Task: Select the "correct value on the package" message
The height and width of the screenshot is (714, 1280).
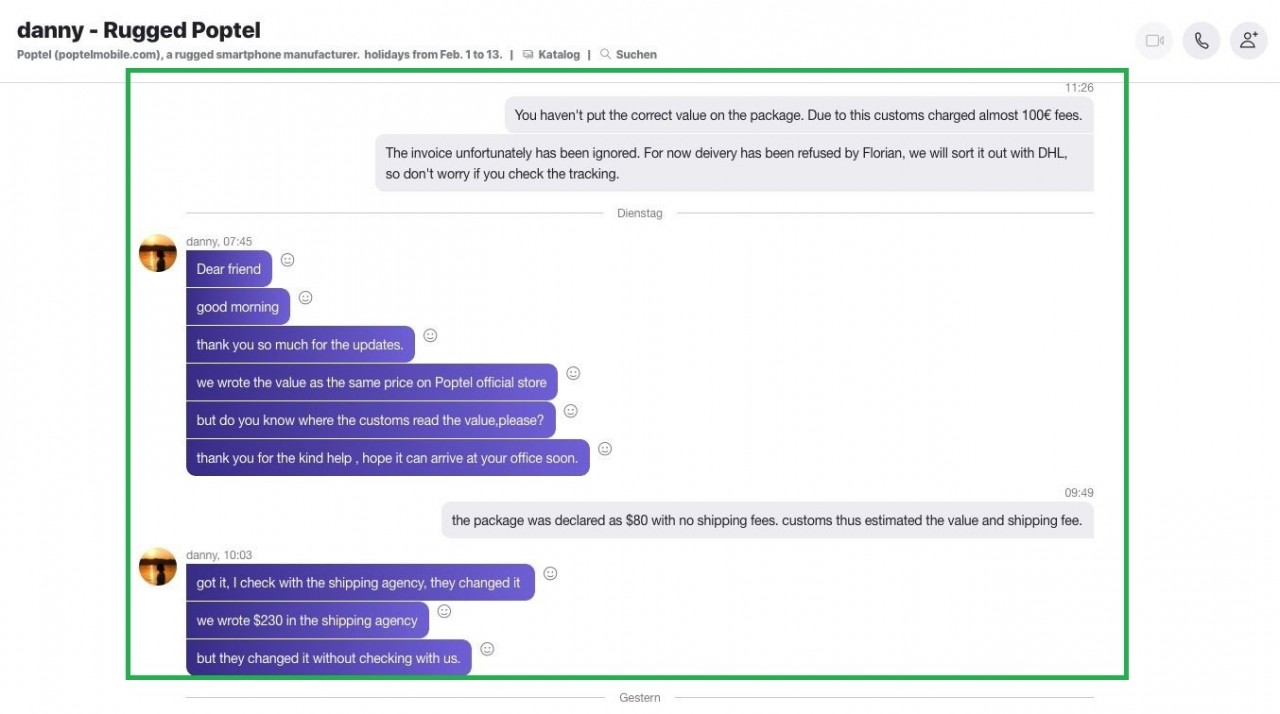Action: pos(799,115)
